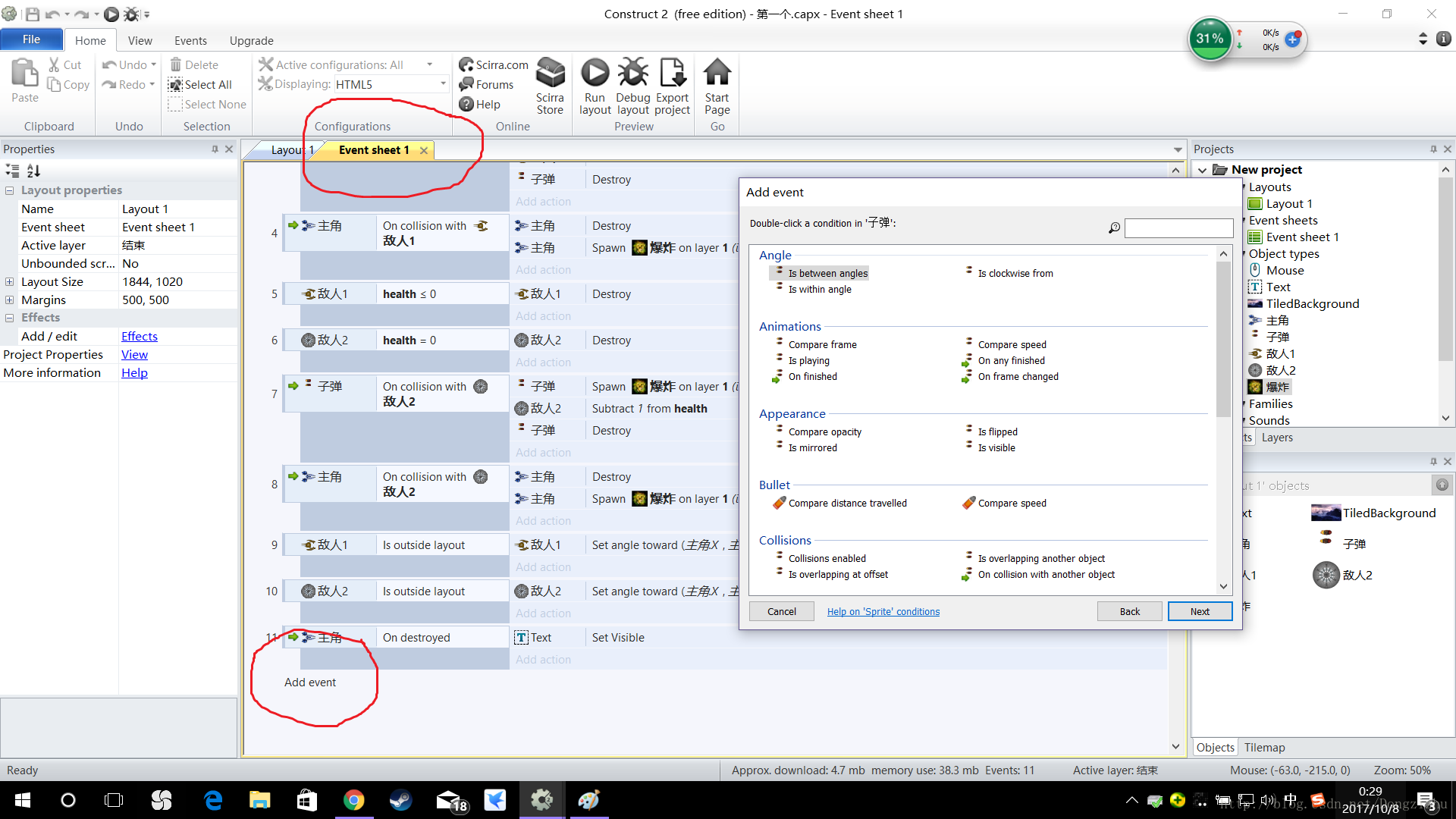Open Scirra.com online link

coord(494,64)
